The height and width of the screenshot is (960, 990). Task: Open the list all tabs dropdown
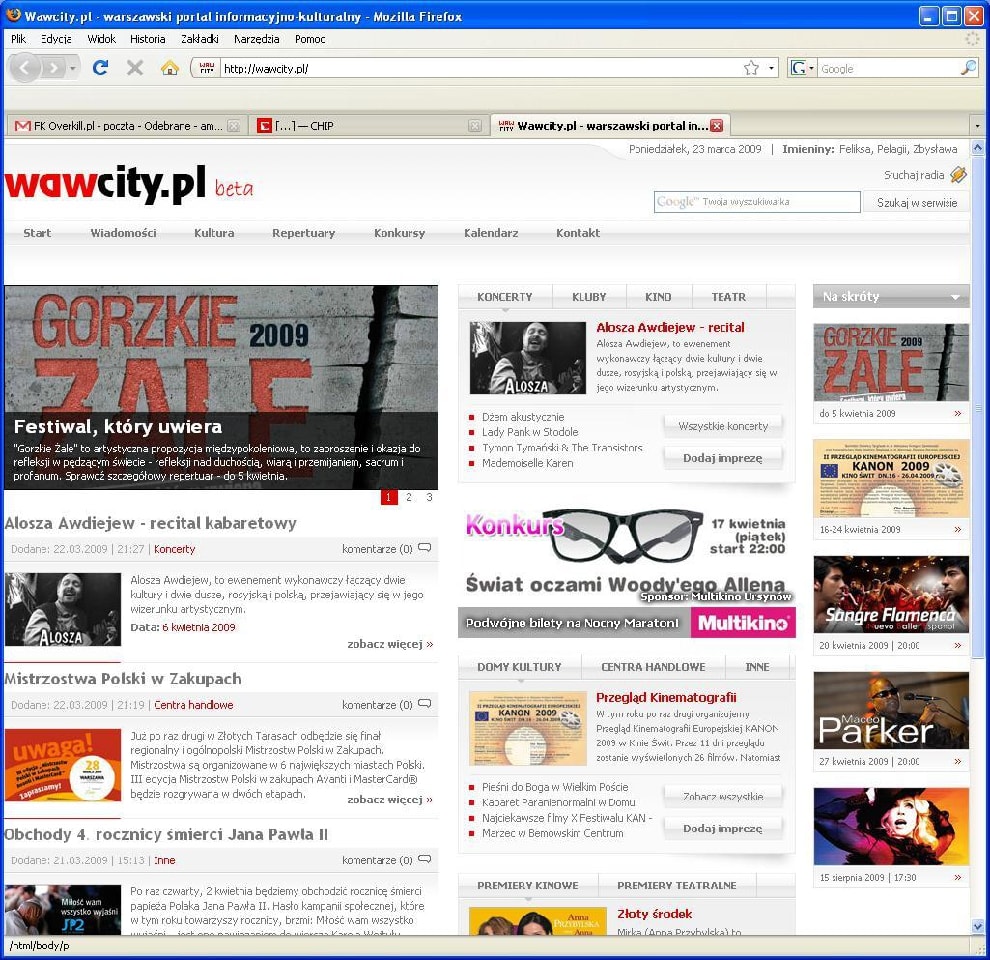tap(978, 126)
